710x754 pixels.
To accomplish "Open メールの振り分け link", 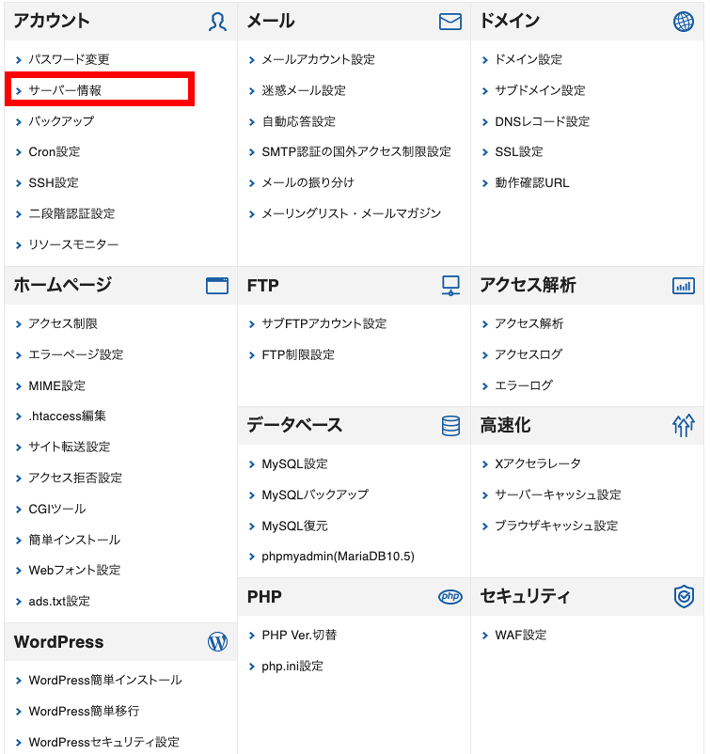I will coord(307,183).
